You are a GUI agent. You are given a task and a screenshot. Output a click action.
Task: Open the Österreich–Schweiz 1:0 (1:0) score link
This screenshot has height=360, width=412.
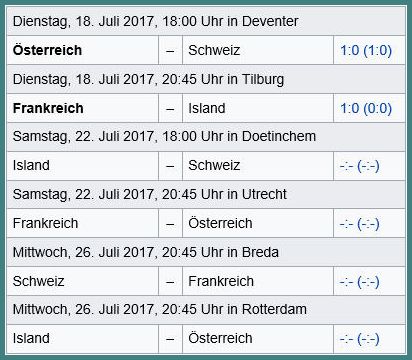click(366, 50)
